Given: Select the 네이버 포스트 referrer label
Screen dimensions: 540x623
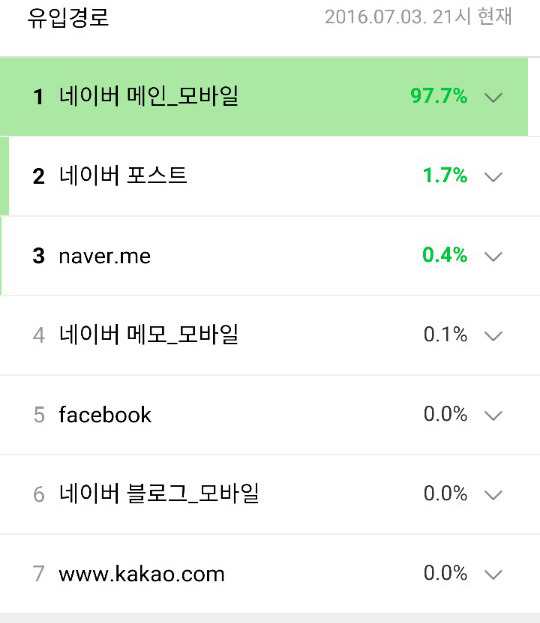Looking at the screenshot, I should pos(123,175).
